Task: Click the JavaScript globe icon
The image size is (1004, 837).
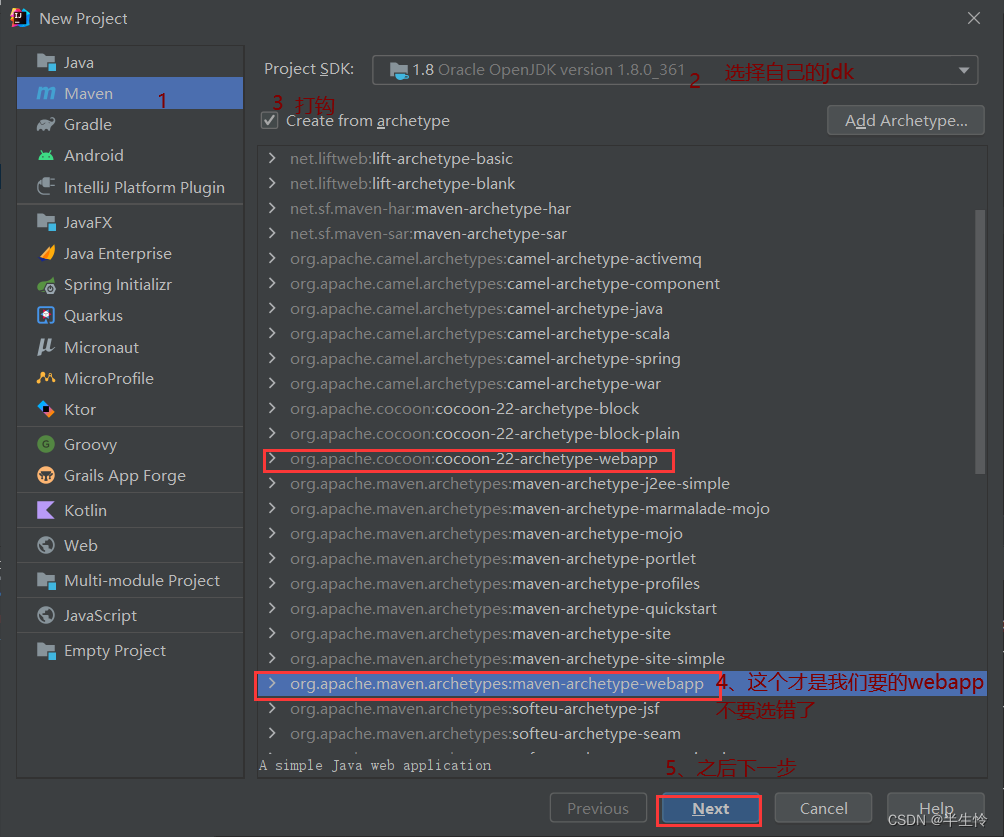Action: (x=46, y=615)
